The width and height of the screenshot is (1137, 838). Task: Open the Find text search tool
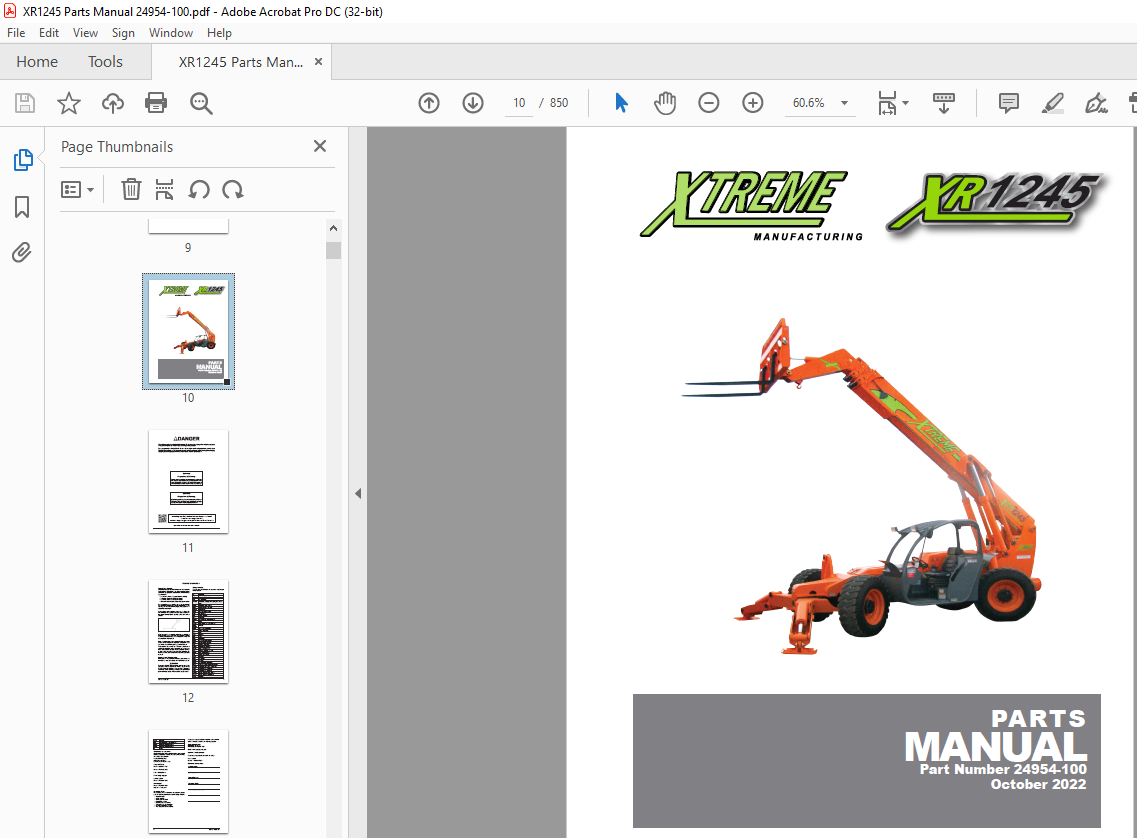coord(201,103)
